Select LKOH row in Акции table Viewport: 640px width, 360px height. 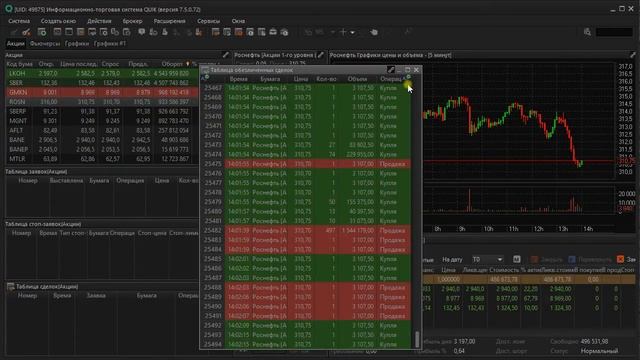pyautogui.click(x=102, y=73)
